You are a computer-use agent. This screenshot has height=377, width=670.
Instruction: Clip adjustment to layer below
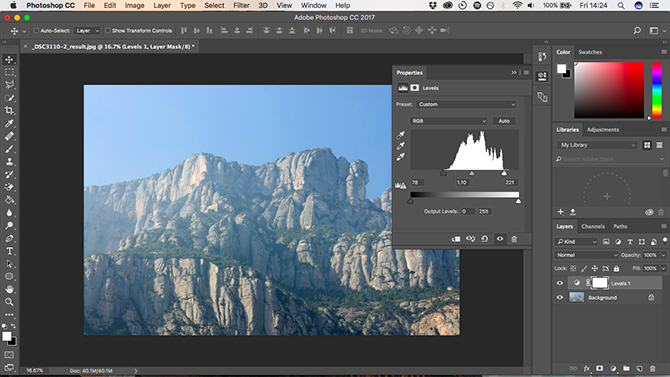coord(456,239)
